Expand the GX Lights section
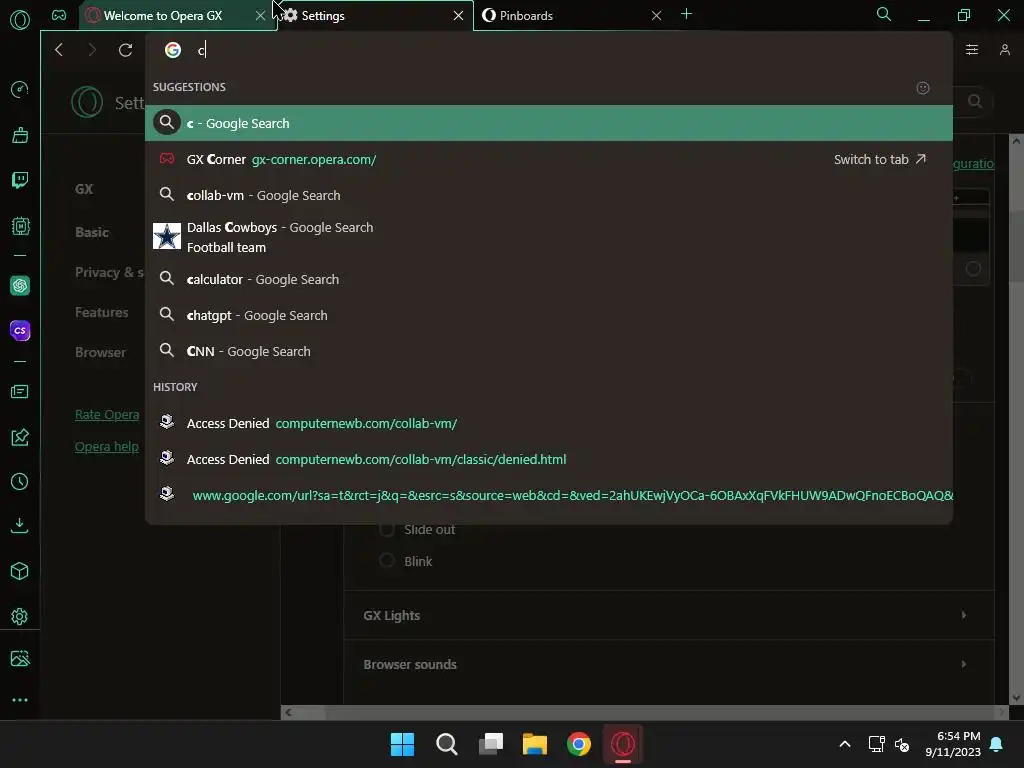The image size is (1024, 768). [x=669, y=615]
